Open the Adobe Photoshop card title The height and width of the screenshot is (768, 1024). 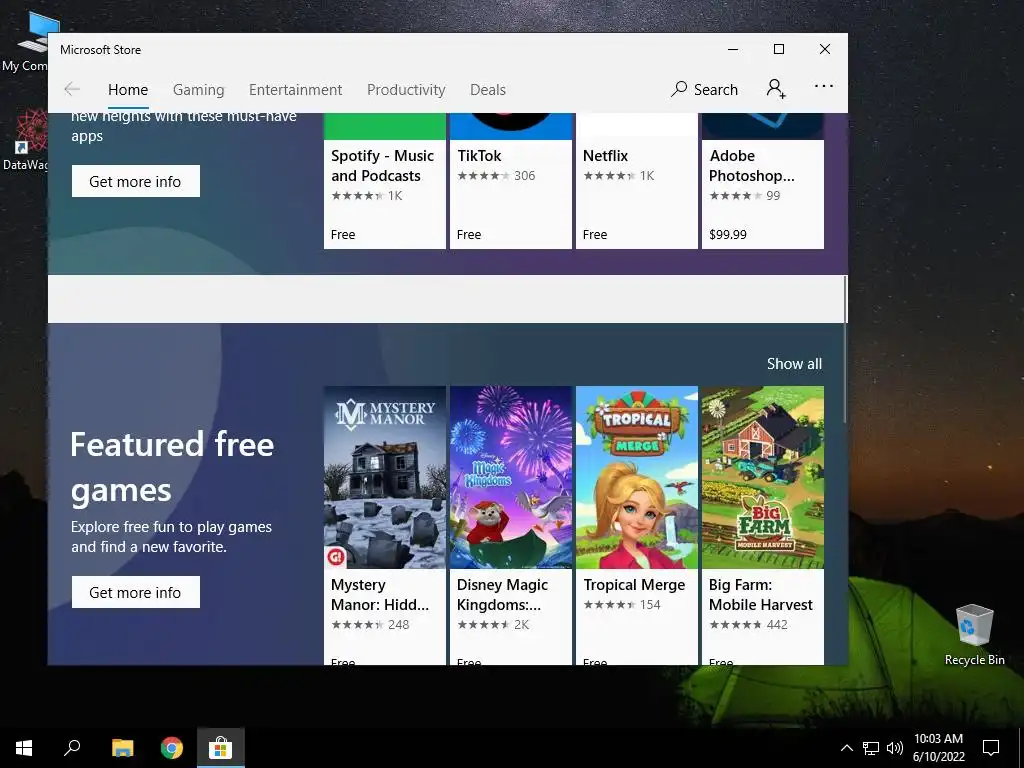click(752, 166)
